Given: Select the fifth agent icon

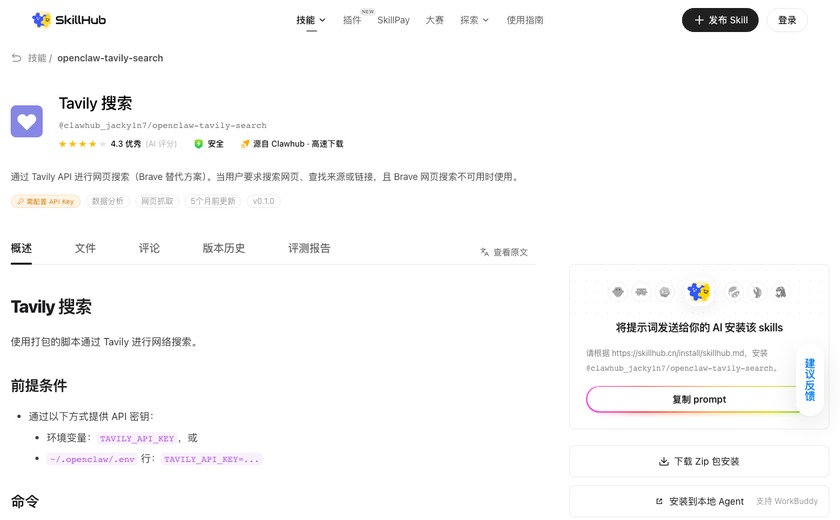Looking at the screenshot, I should pos(733,292).
